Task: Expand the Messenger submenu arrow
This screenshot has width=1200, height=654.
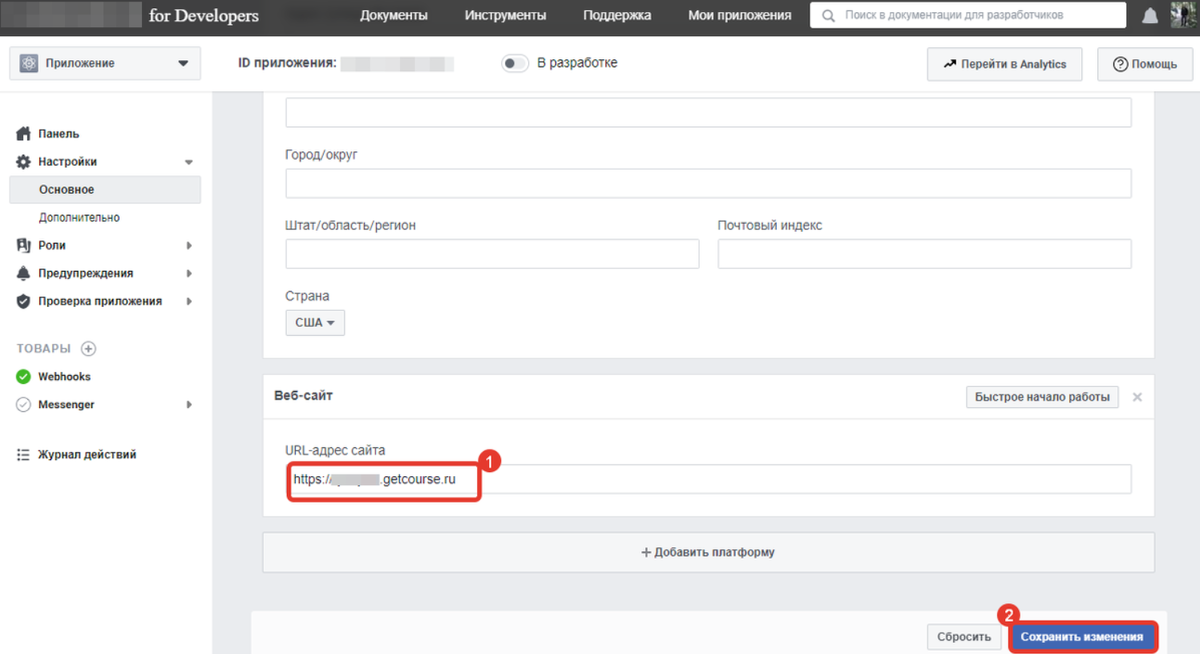Action: [189, 405]
